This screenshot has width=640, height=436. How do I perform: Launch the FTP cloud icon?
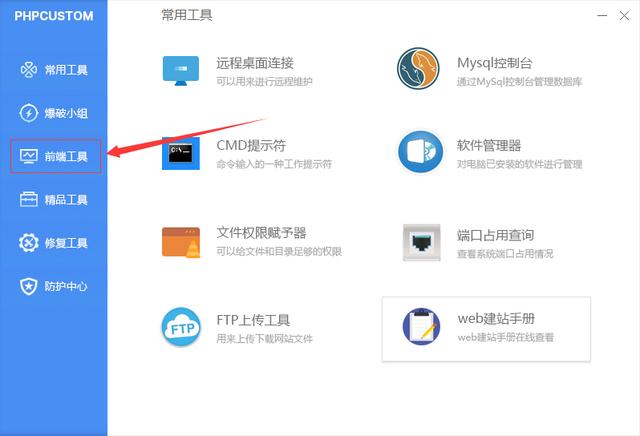[181, 327]
